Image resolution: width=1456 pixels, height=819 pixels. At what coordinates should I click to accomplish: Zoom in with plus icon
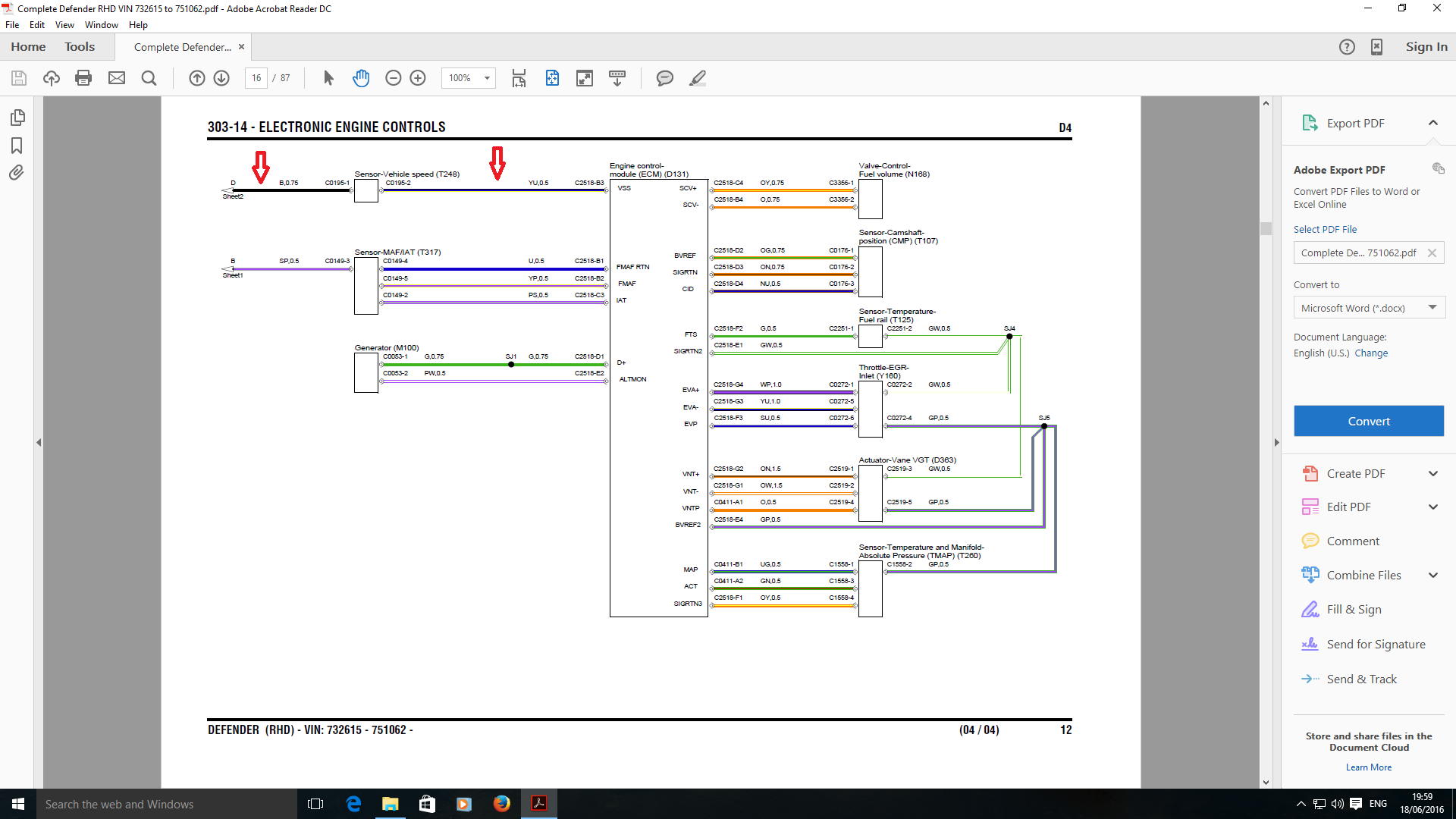[418, 78]
